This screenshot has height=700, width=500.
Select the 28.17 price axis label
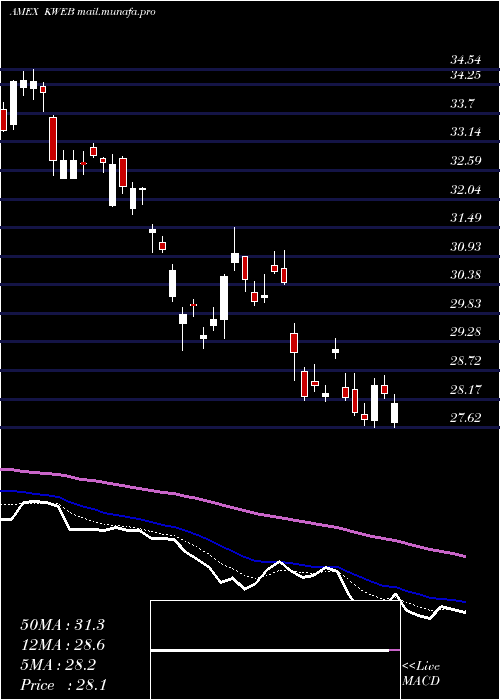[x=464, y=390]
